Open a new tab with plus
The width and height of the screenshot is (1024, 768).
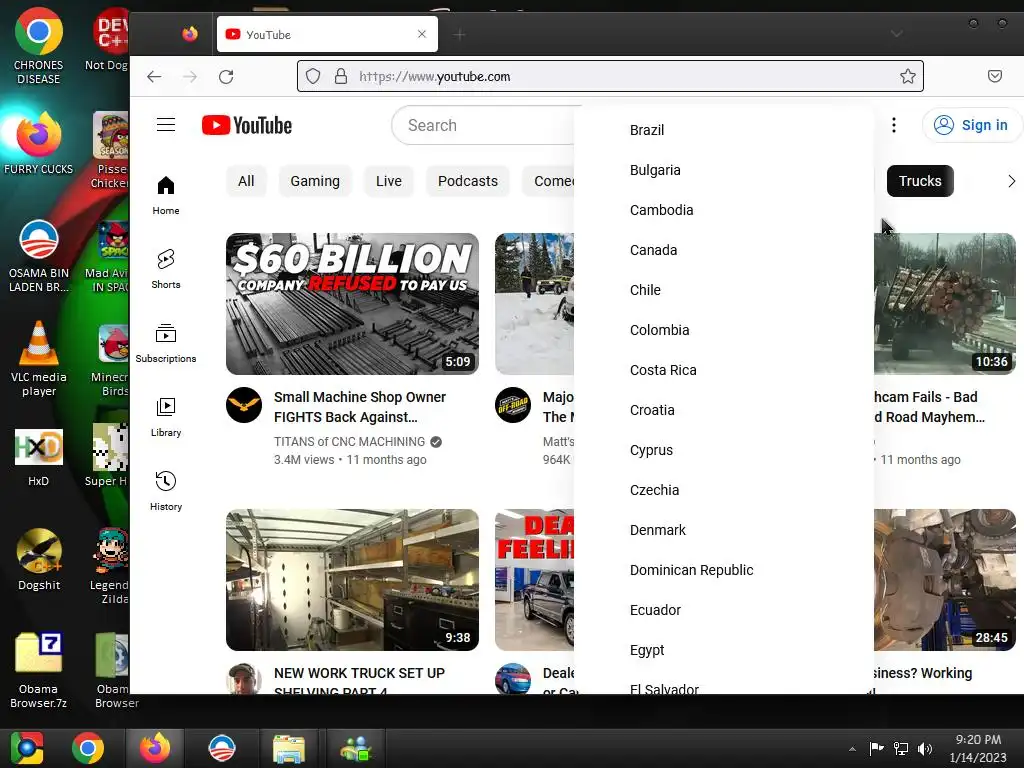459,35
